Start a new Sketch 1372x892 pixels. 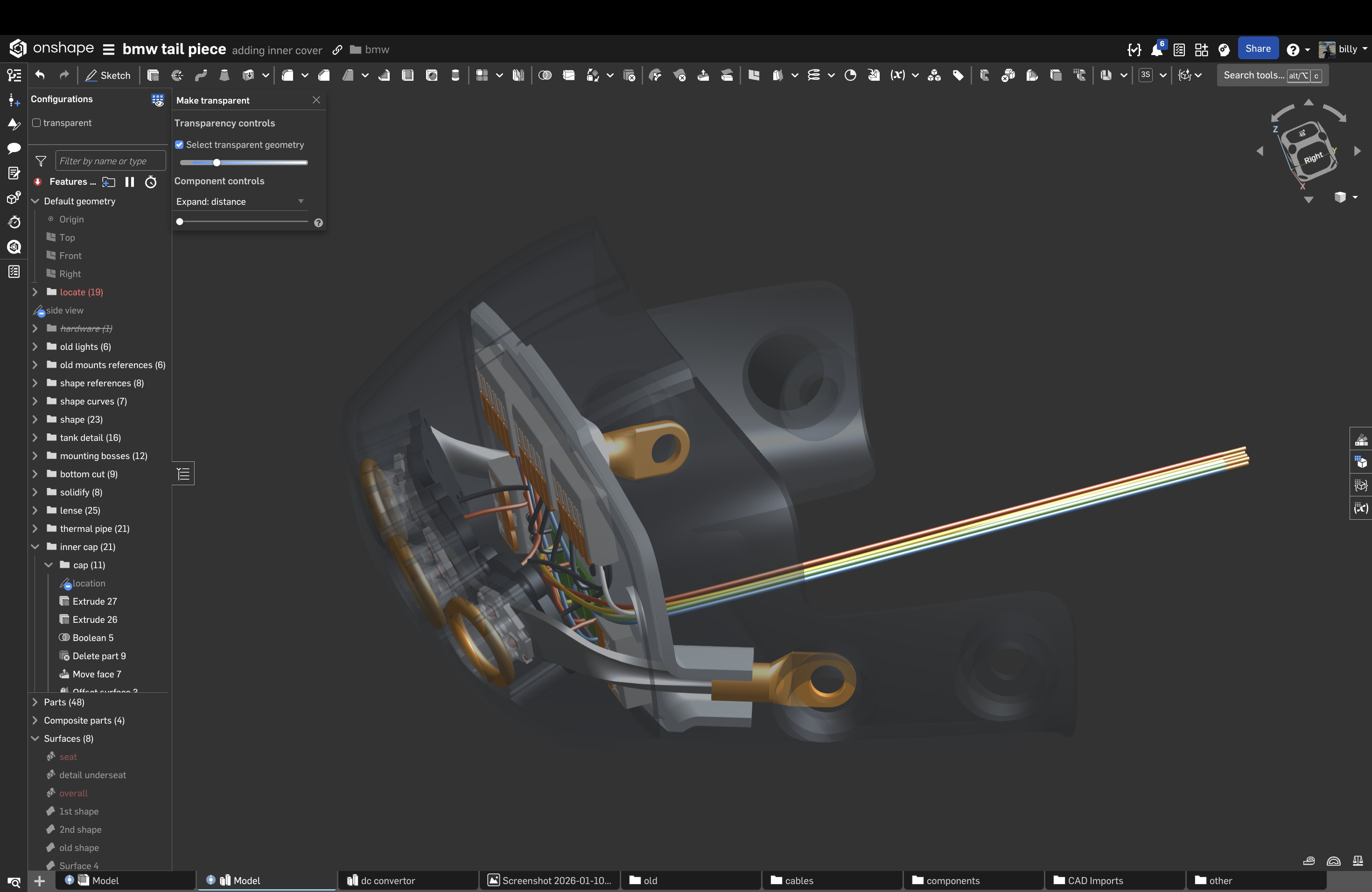click(x=108, y=75)
